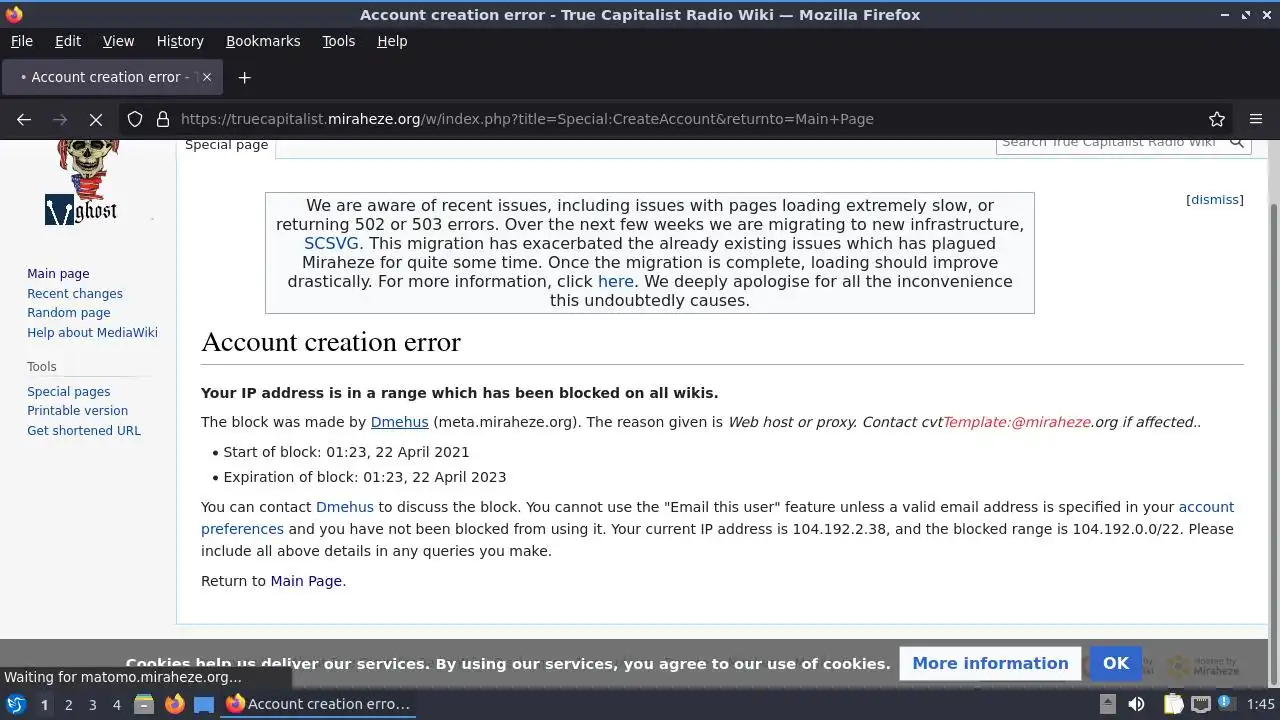The image size is (1280, 720).
Task: Open the Edit menu
Action: pos(68,41)
